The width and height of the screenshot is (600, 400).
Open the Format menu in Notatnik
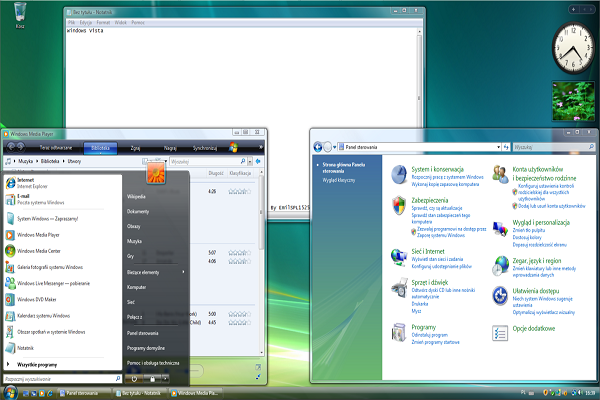pyautogui.click(x=103, y=22)
